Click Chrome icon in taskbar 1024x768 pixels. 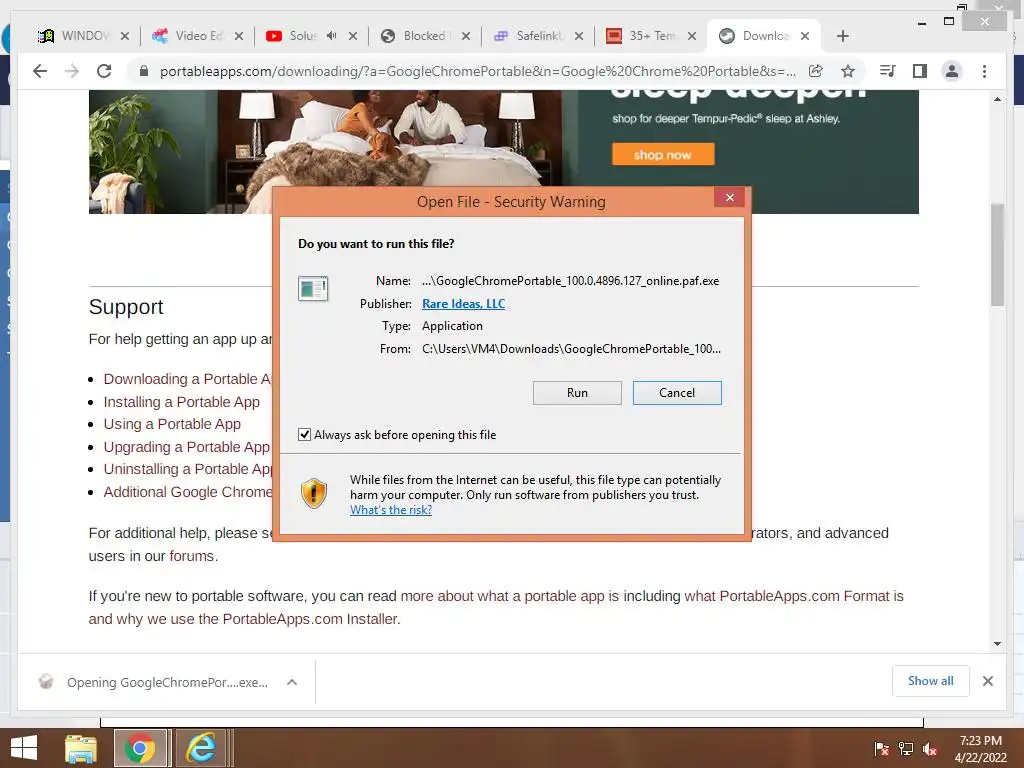tap(139, 748)
